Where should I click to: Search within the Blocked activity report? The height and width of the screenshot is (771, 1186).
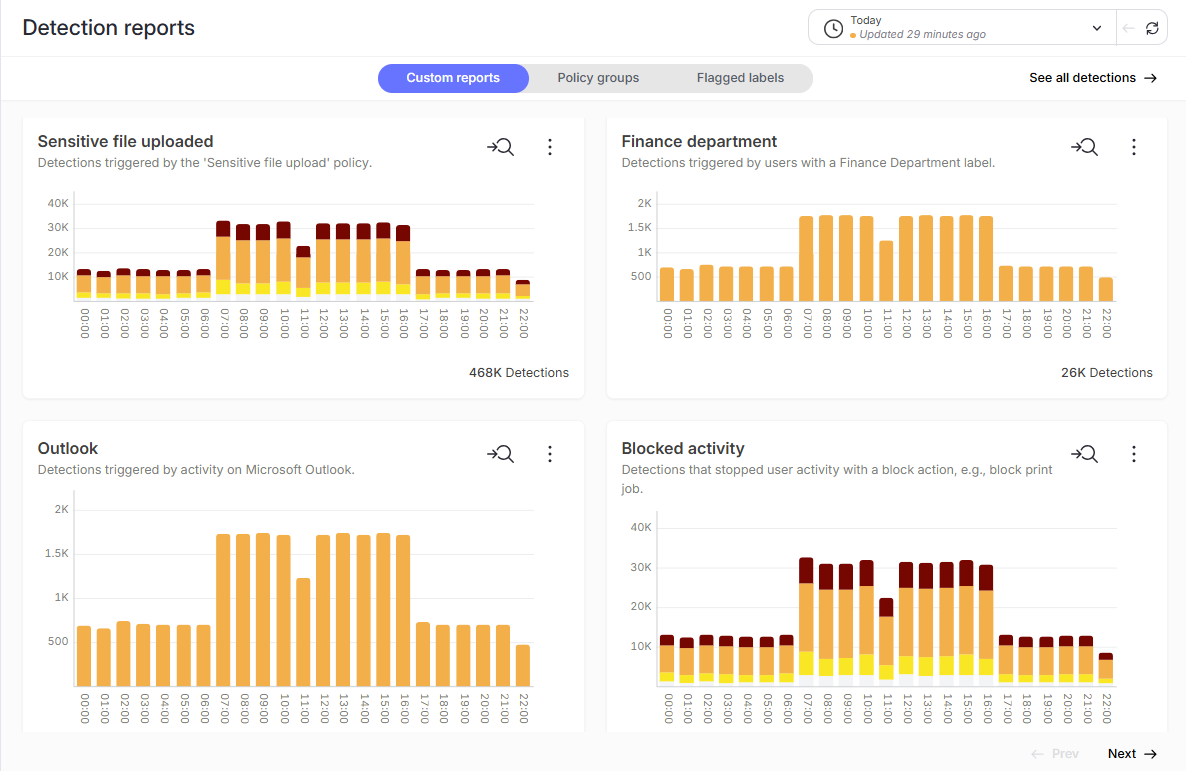pos(1085,453)
